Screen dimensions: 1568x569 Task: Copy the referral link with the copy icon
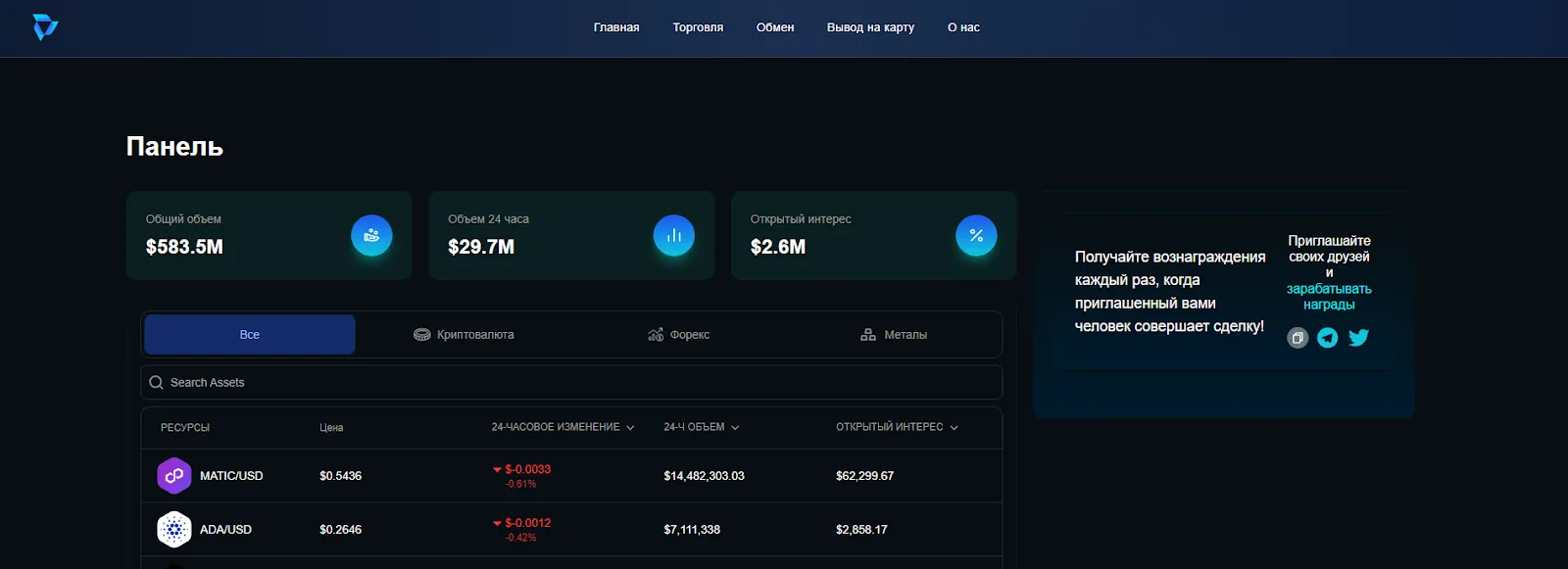point(1298,338)
